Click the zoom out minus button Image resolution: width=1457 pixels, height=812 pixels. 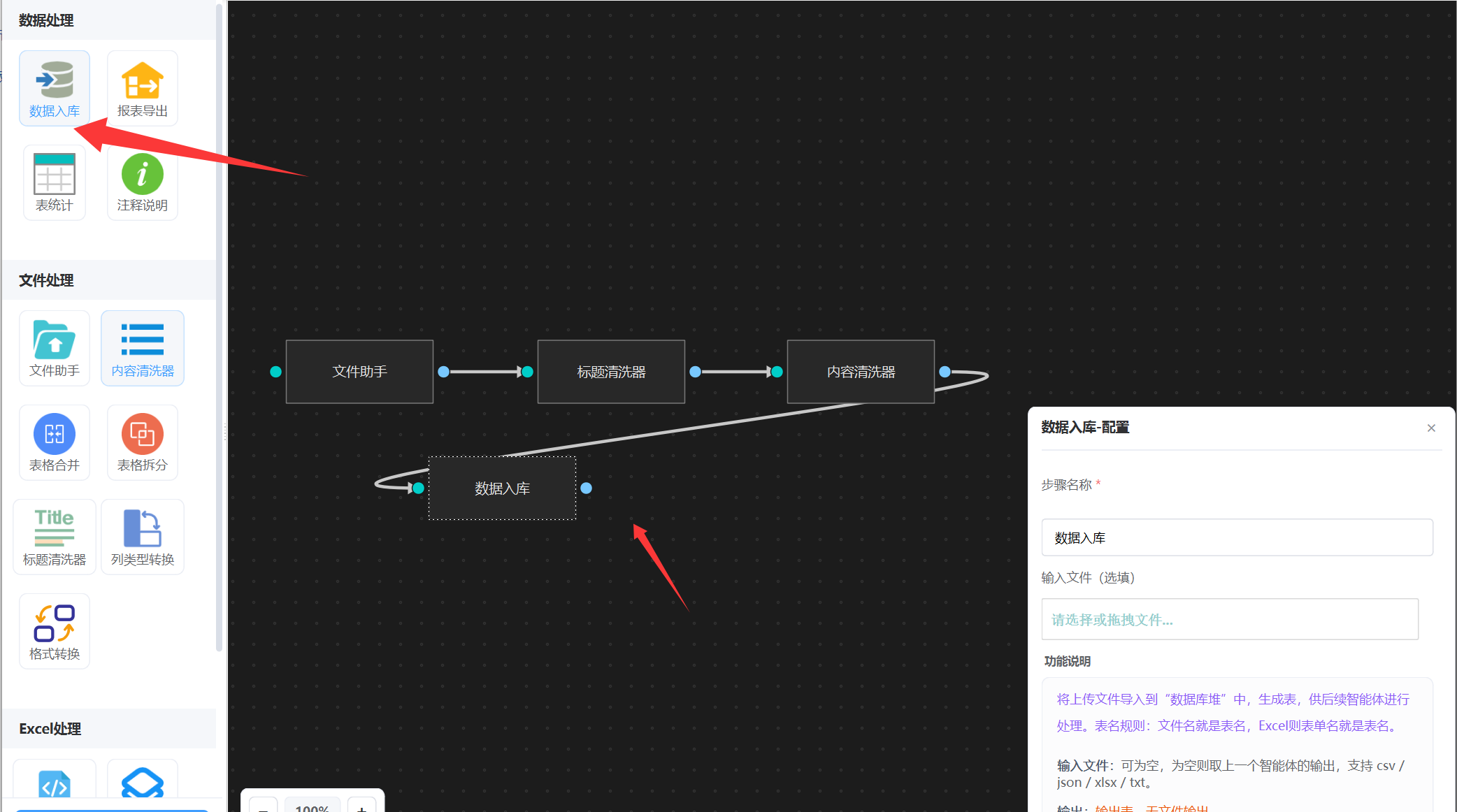[264, 805]
